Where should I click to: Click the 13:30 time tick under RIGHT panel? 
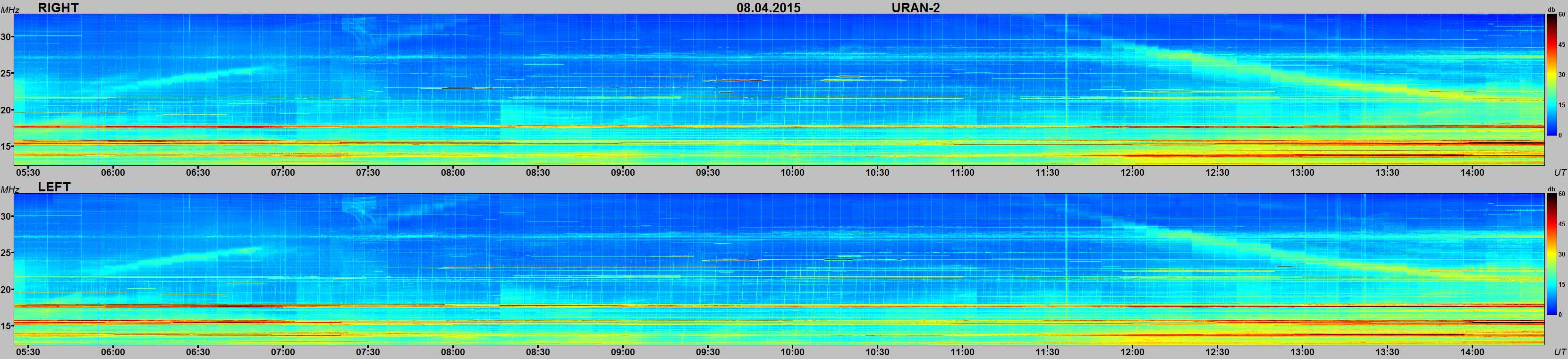1387,172
